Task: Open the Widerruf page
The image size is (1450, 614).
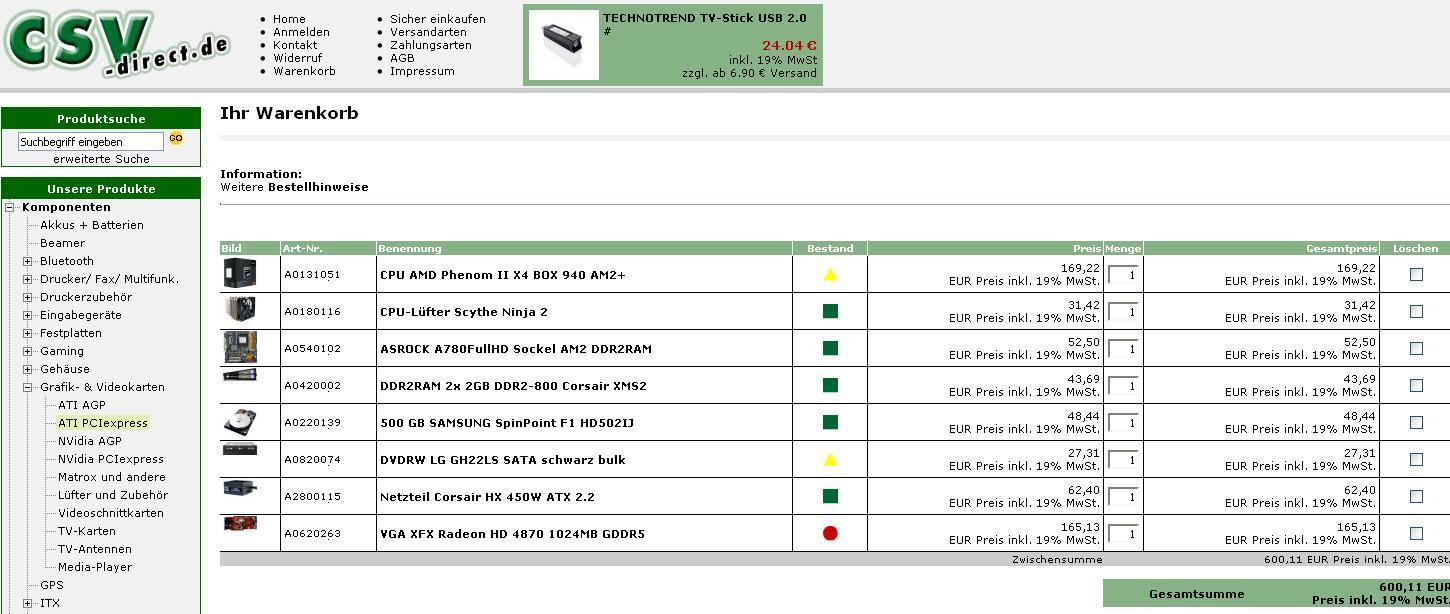Action: (297, 58)
